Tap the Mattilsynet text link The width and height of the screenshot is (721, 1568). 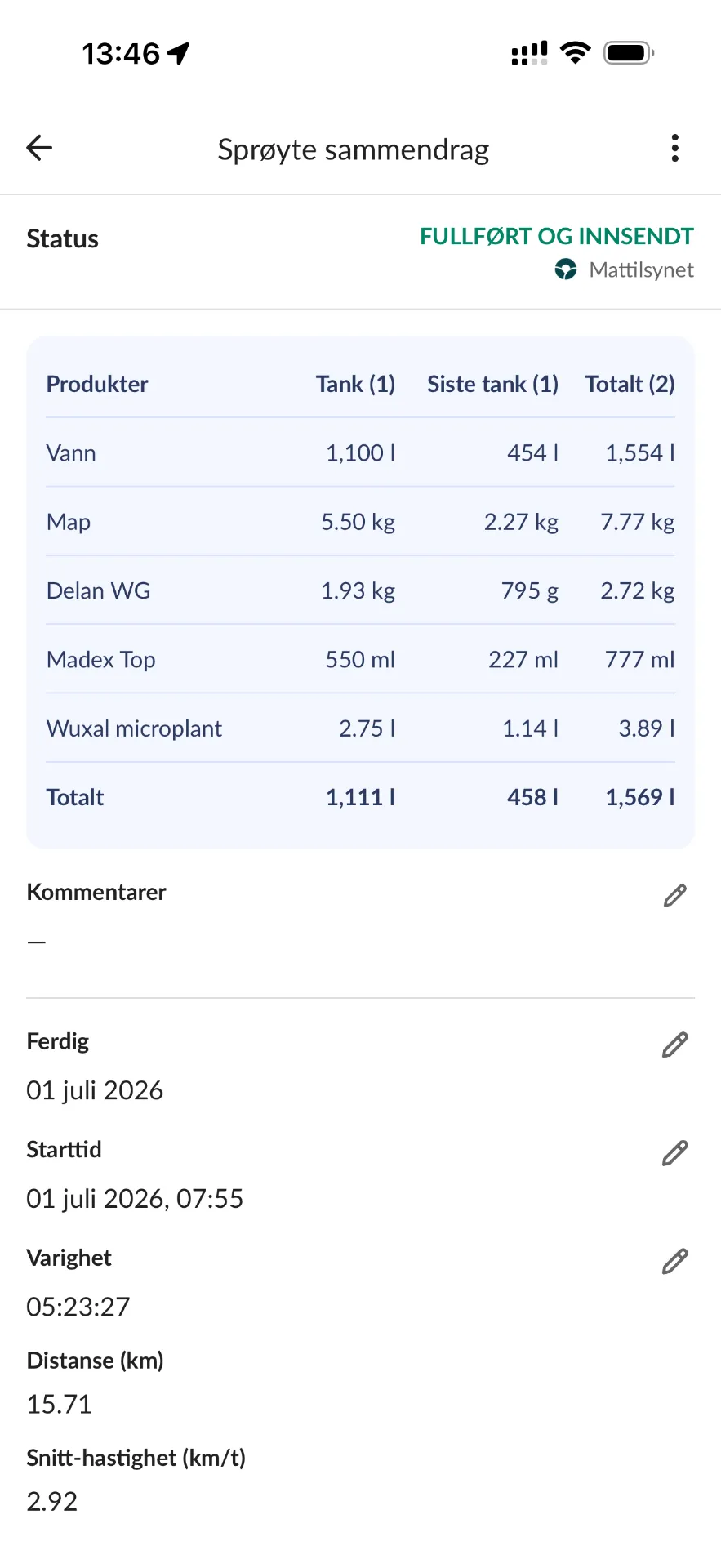641,269
